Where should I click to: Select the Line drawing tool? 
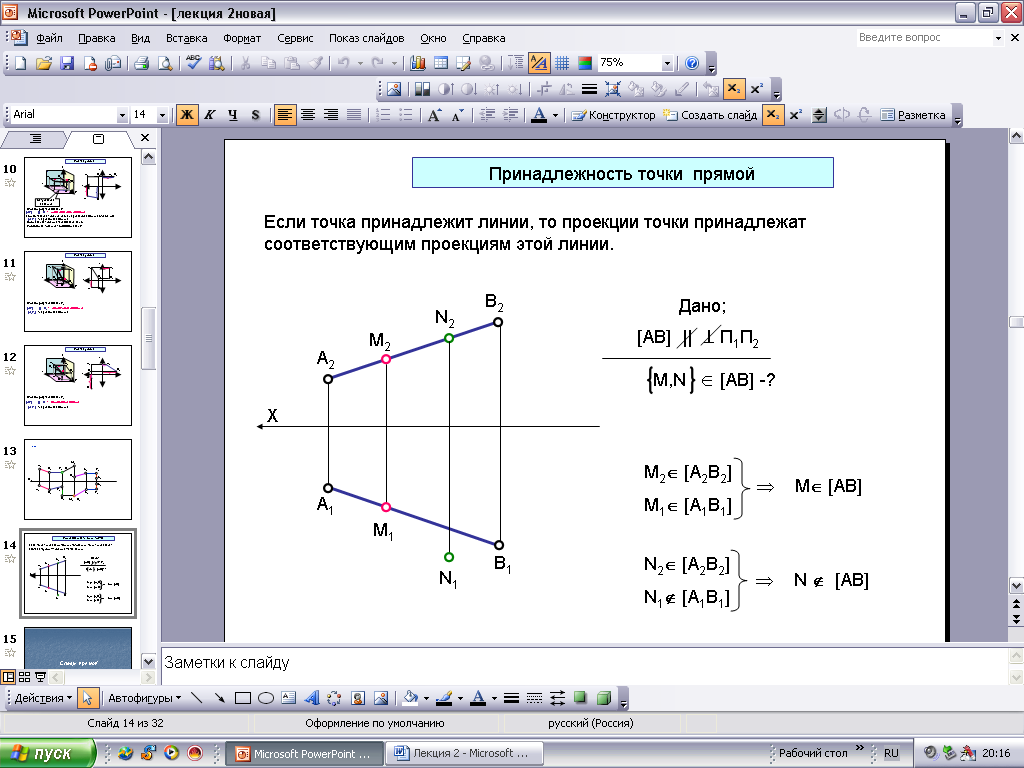click(196, 698)
